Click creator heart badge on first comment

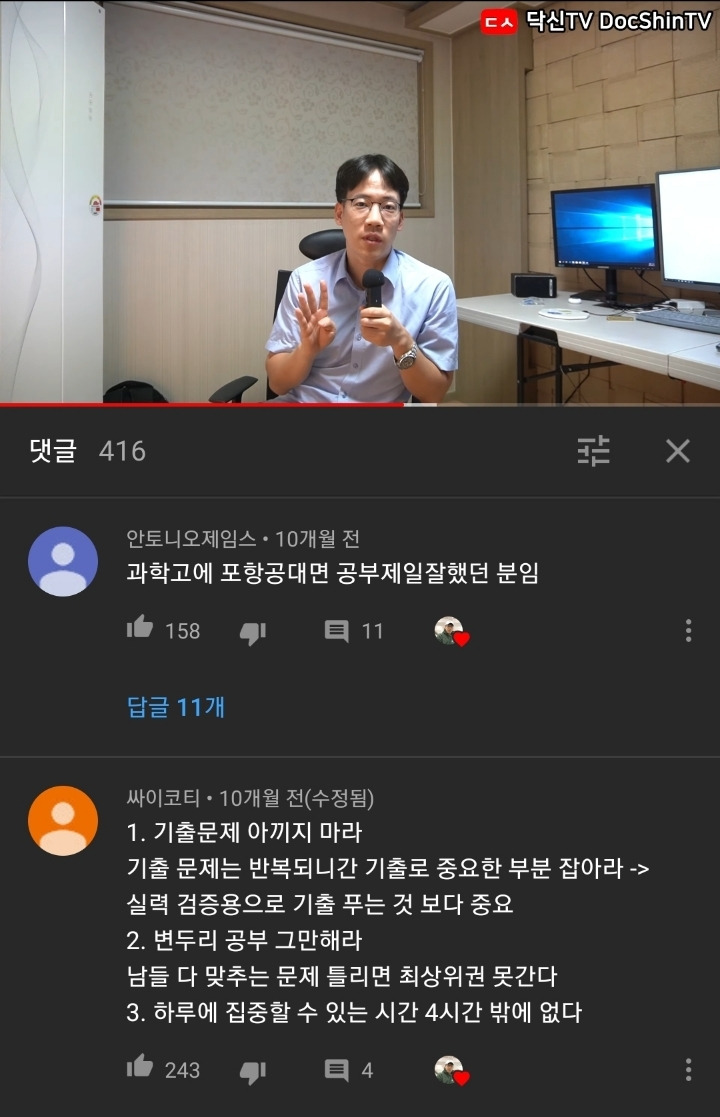tap(452, 631)
